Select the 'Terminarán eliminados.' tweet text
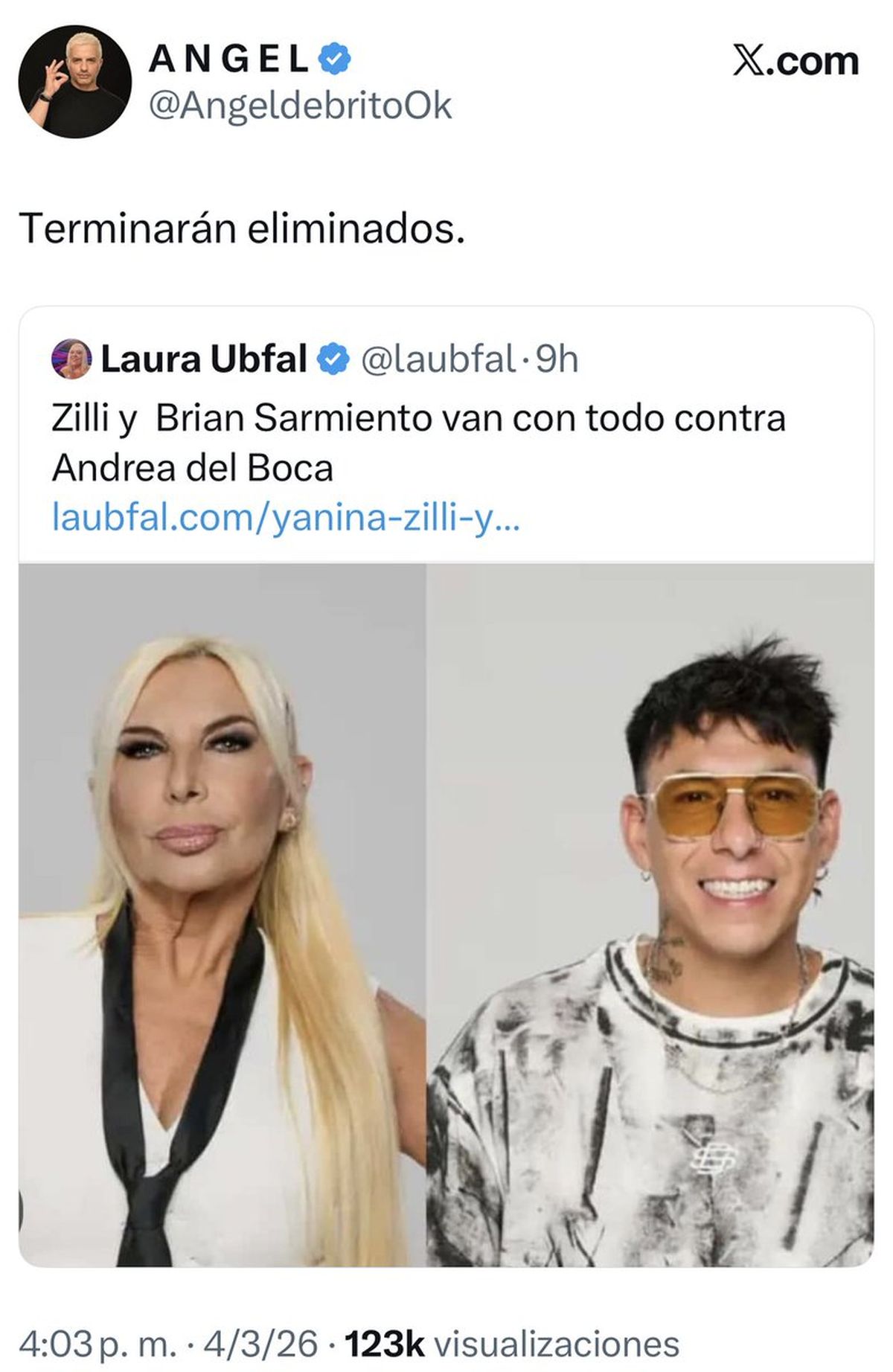 coord(243,229)
